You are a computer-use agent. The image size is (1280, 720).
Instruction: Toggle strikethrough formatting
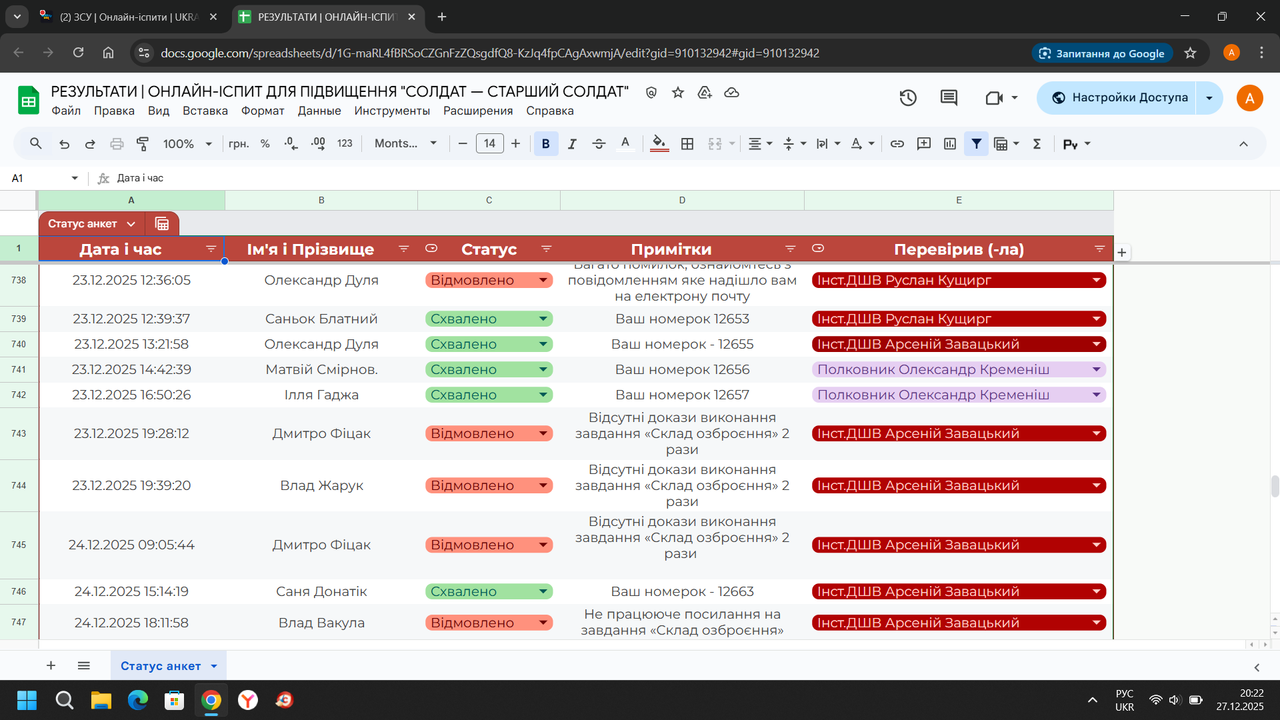coord(599,144)
